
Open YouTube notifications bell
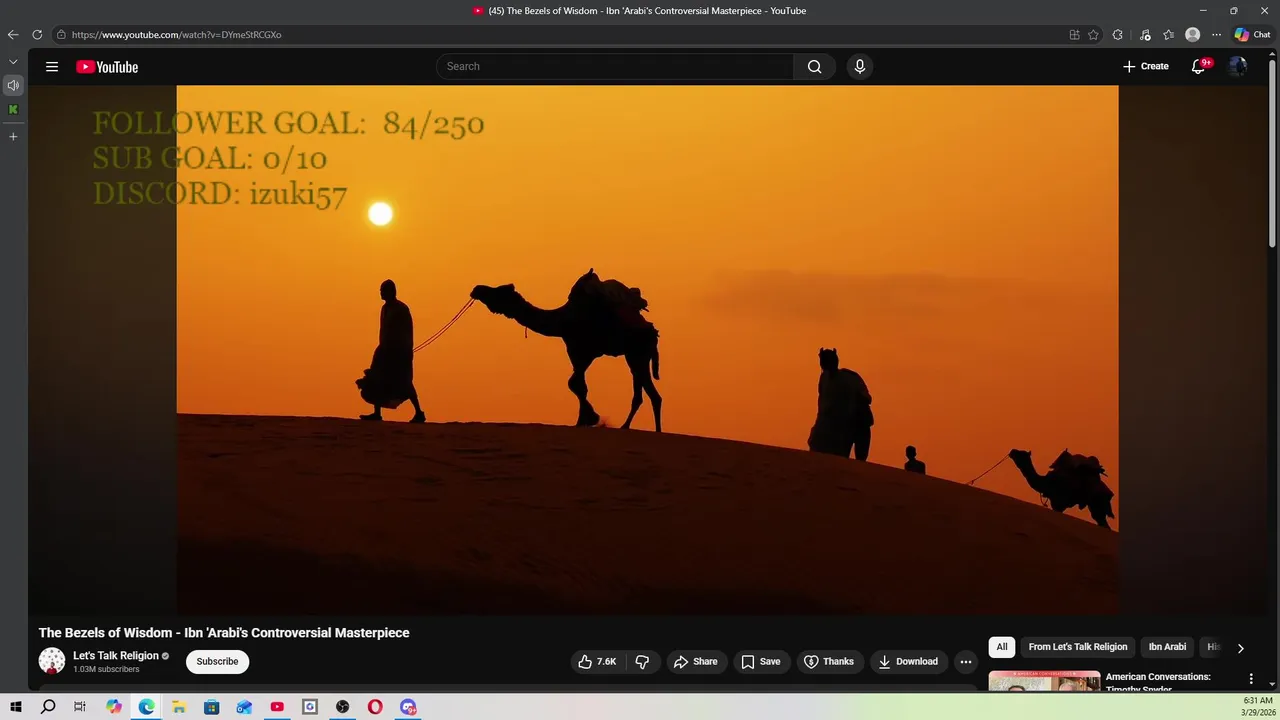click(x=1198, y=66)
